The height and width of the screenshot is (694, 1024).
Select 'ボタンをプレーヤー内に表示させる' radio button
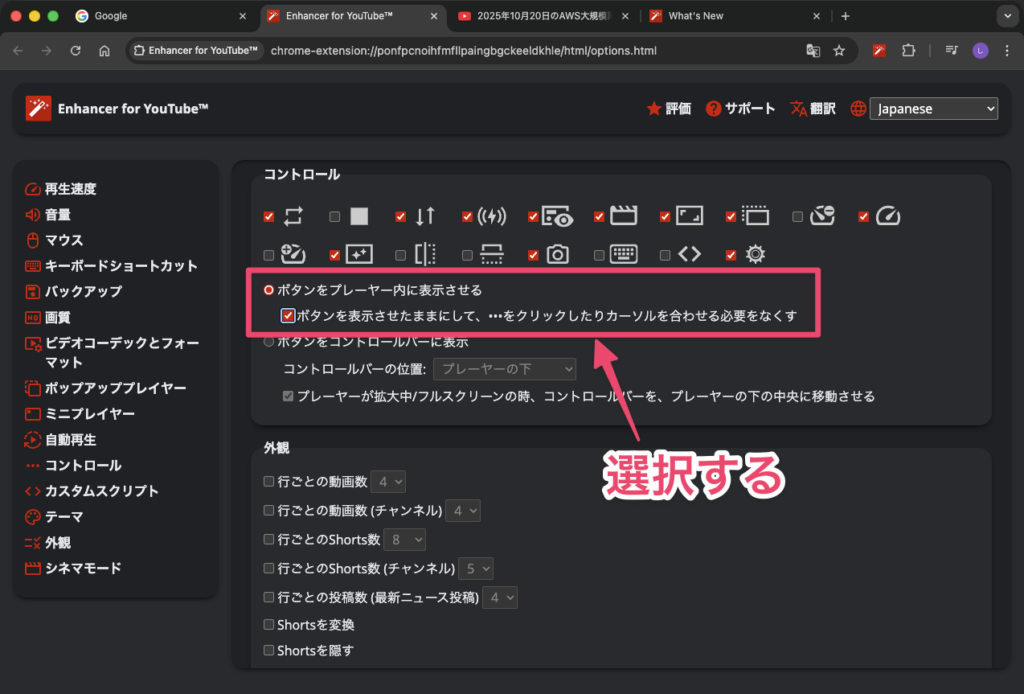[269, 290]
